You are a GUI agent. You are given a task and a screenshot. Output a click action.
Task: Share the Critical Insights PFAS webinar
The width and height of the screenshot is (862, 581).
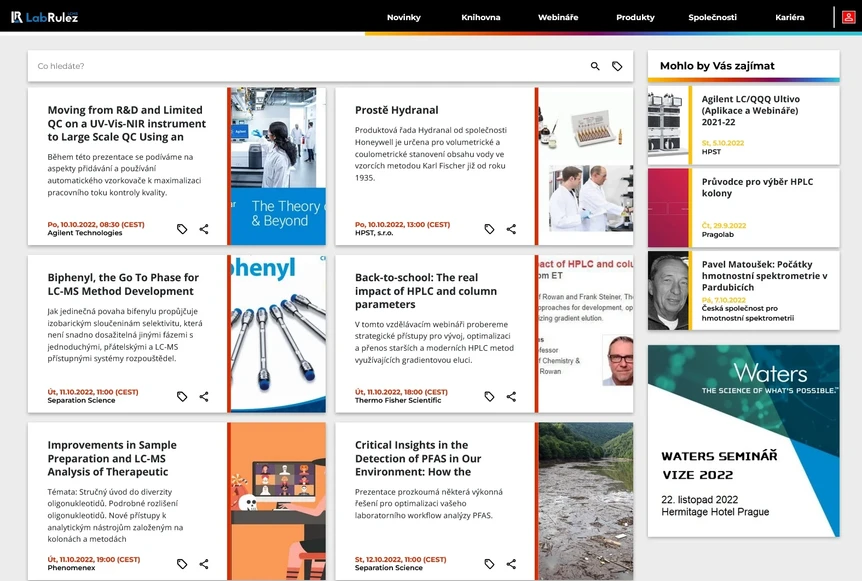coord(511,564)
